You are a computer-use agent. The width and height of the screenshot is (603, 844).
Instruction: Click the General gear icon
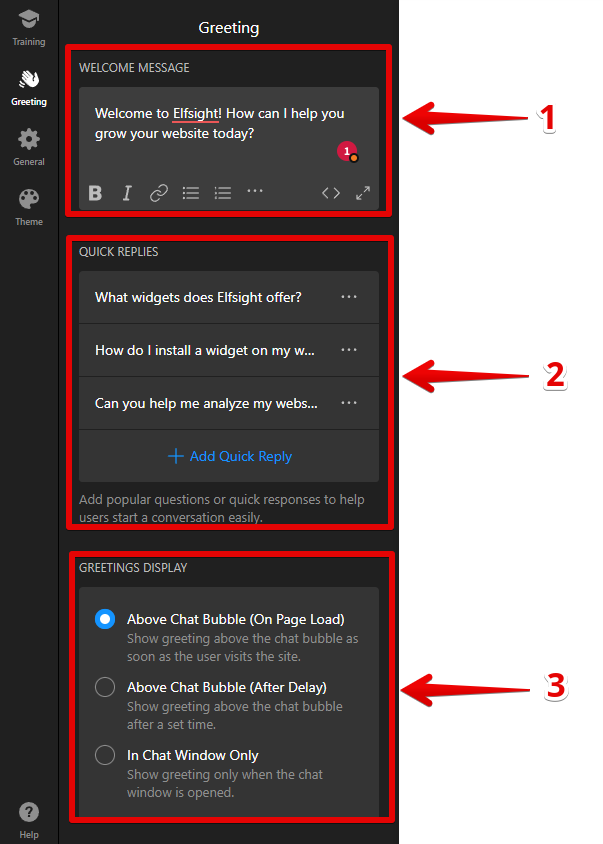click(x=29, y=139)
